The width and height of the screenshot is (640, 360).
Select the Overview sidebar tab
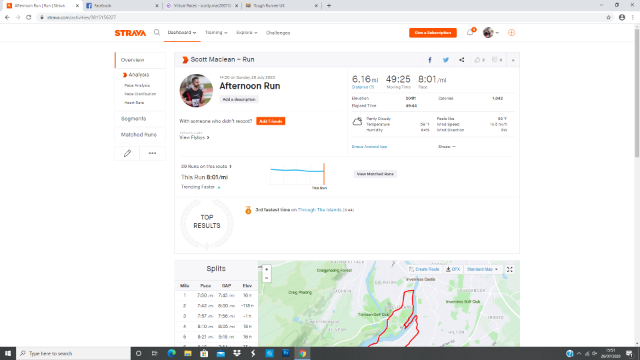pos(140,60)
